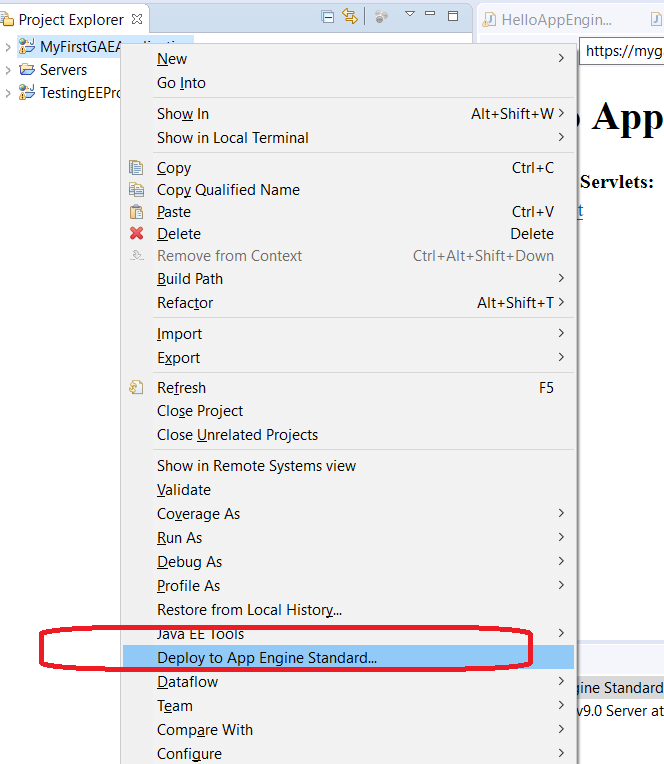Choose Close Project from context menu
The width and height of the screenshot is (664, 764).
[x=200, y=411]
